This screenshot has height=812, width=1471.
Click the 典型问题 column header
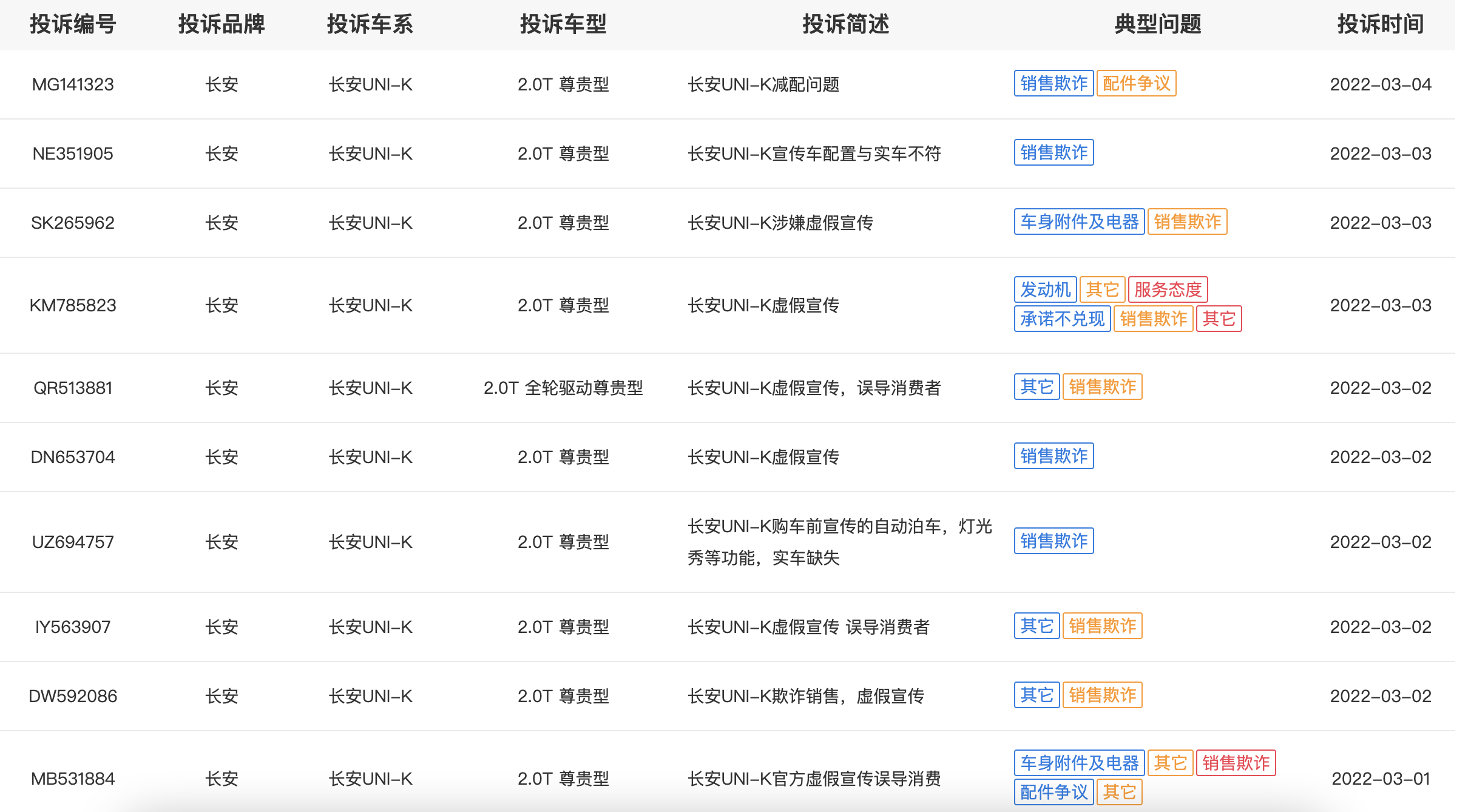[x=1158, y=24]
